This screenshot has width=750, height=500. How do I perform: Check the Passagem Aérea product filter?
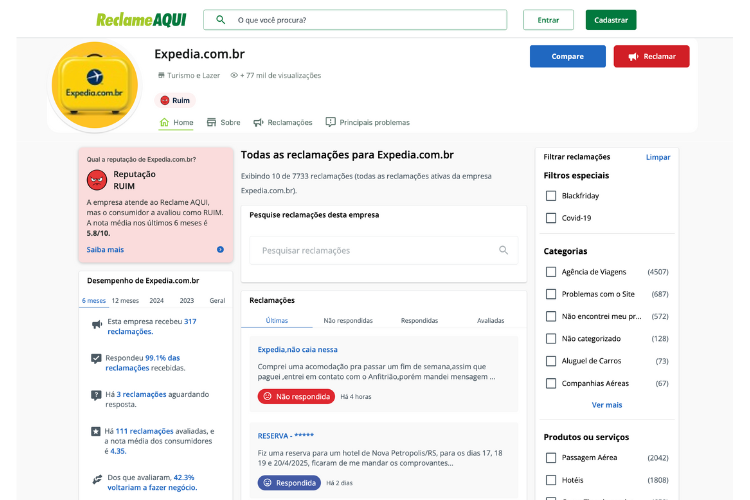pyautogui.click(x=551, y=458)
